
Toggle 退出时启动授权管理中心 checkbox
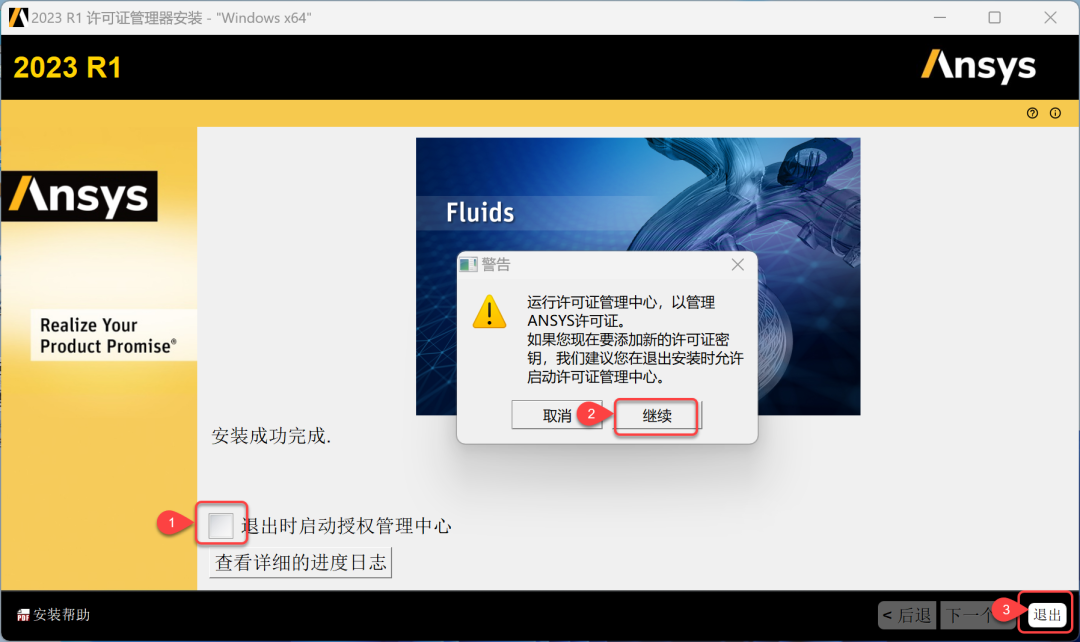pyautogui.click(x=221, y=526)
